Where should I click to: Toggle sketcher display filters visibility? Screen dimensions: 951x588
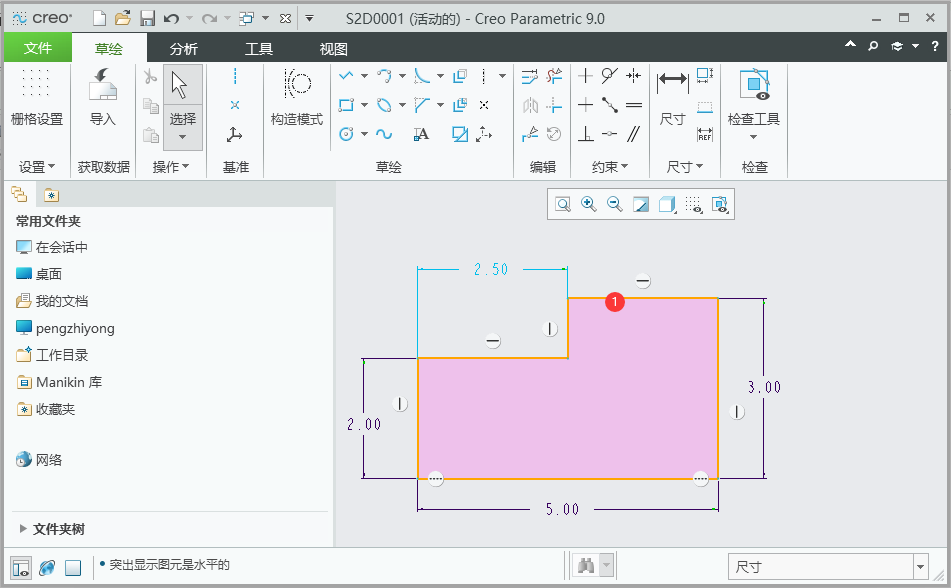(x=719, y=204)
